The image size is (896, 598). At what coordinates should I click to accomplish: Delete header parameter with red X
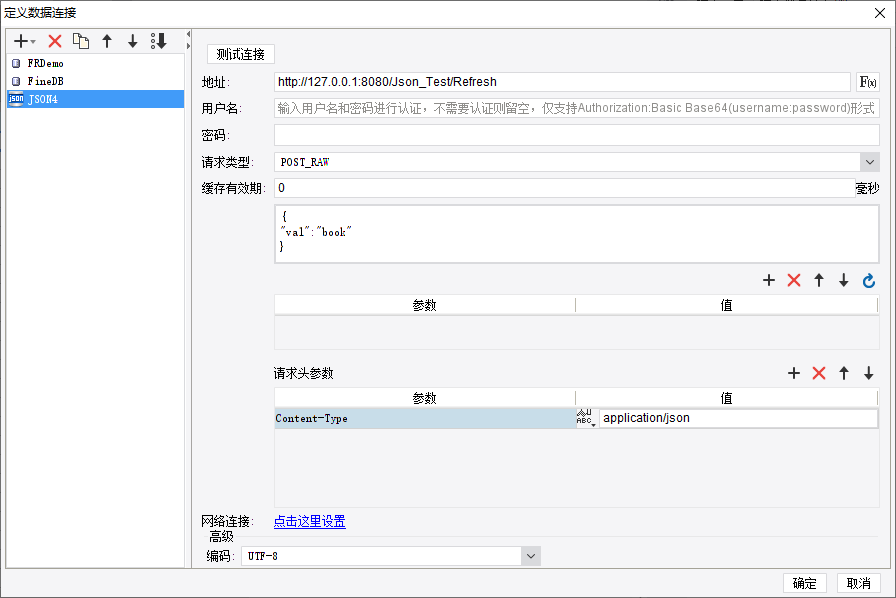click(819, 373)
